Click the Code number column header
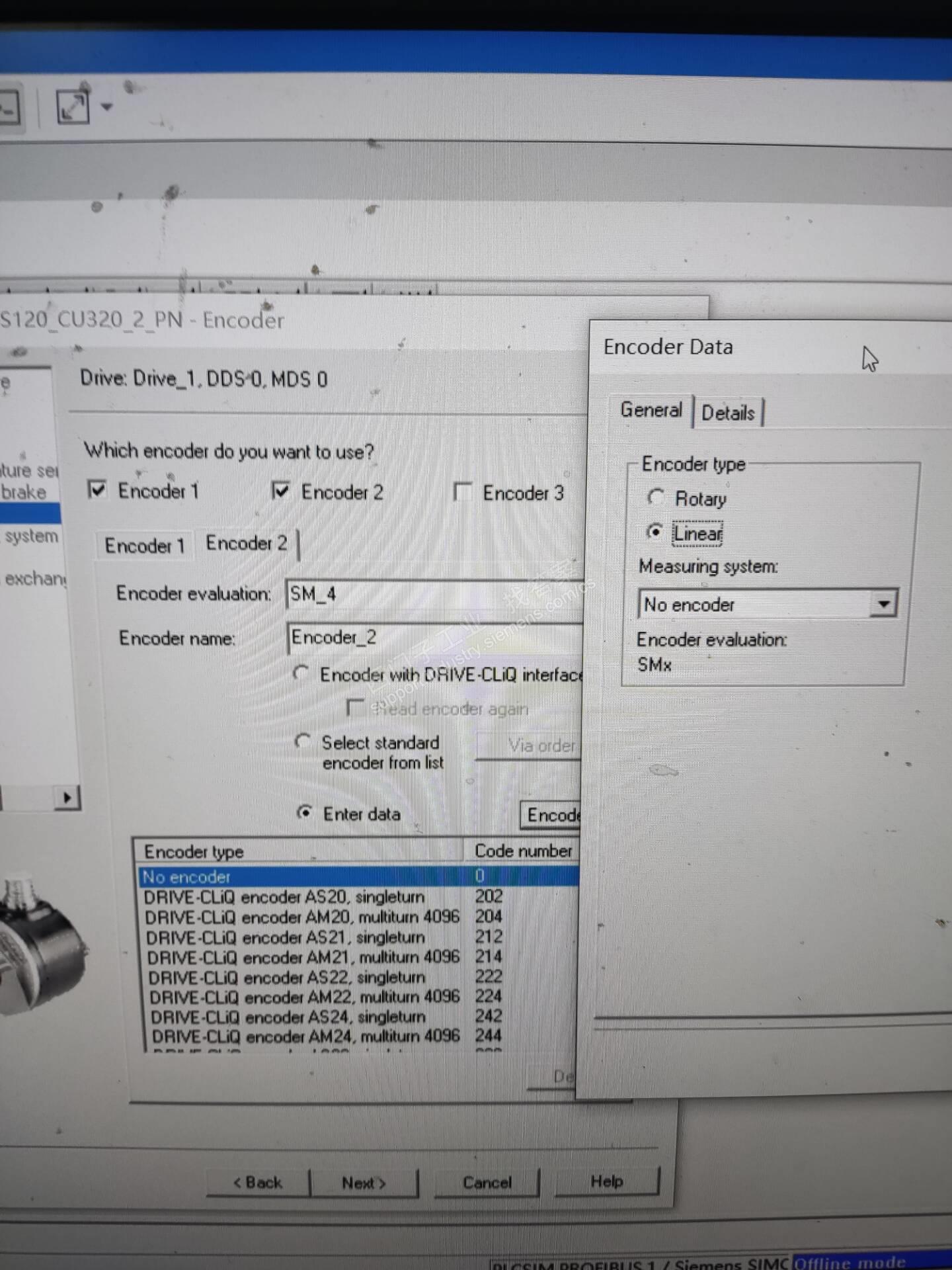Viewport: 952px width, 1270px height. tap(523, 851)
